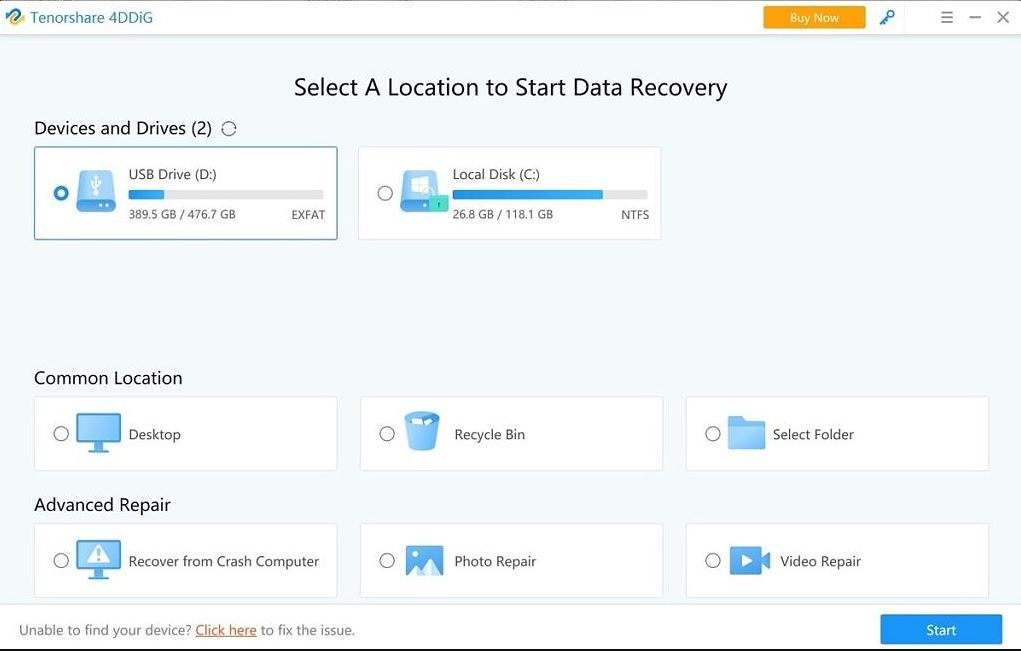
Task: Click the Desktop monitor icon
Action: [x=98, y=433]
